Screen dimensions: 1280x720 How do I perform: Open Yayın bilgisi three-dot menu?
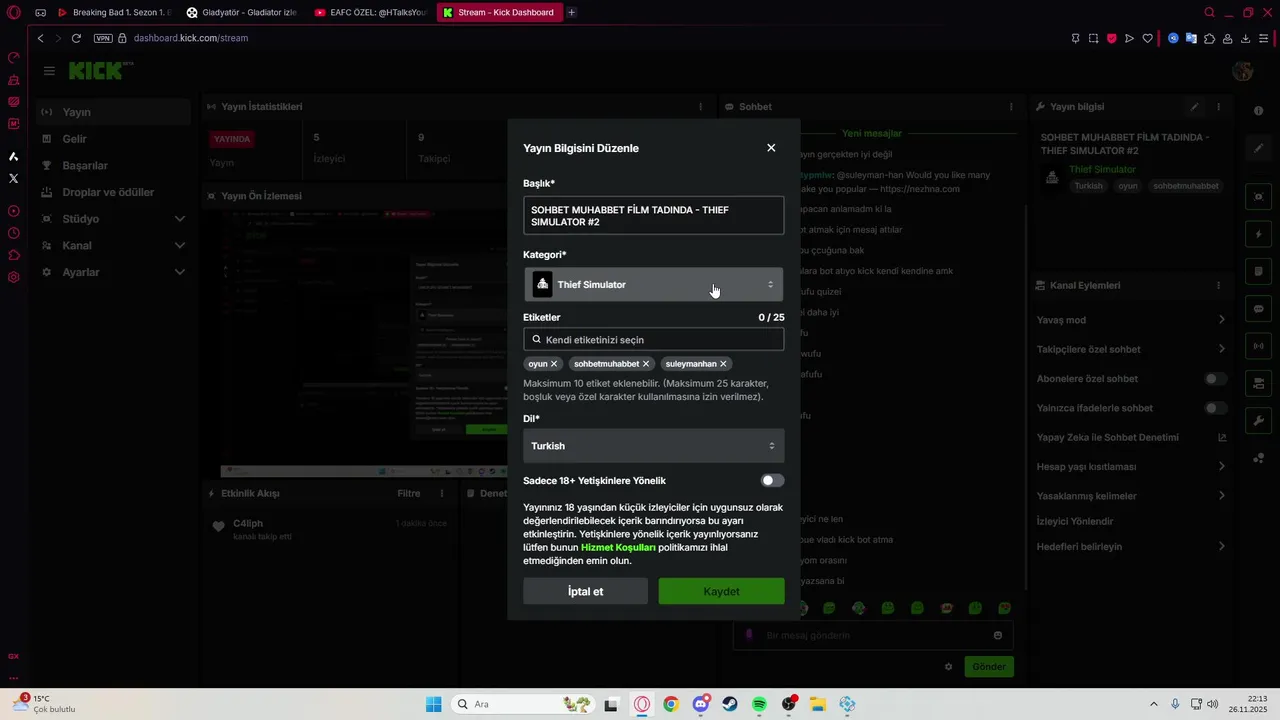[1218, 107]
